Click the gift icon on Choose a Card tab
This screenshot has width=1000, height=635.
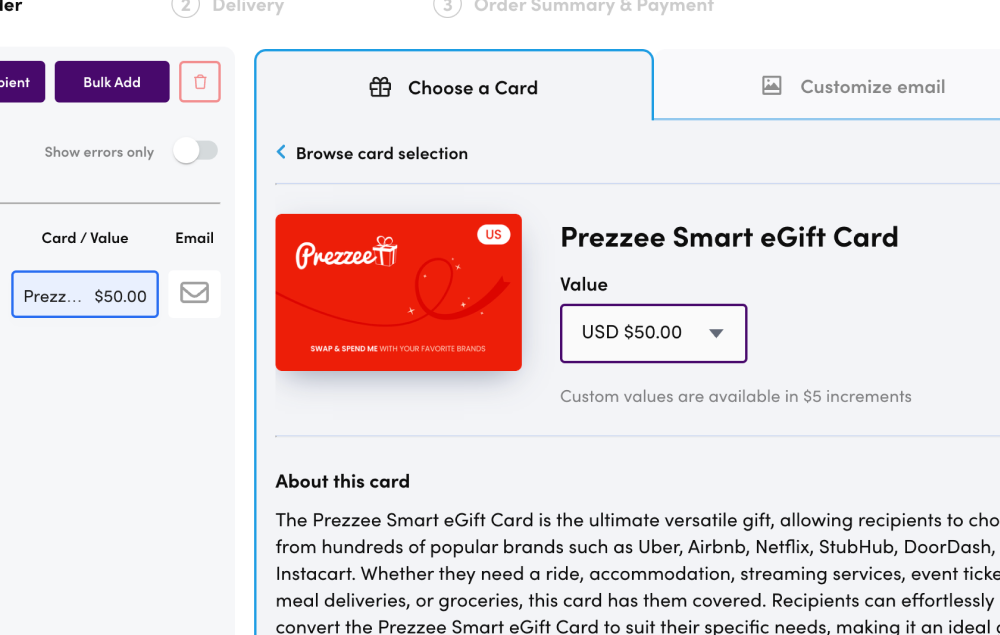pos(381,87)
